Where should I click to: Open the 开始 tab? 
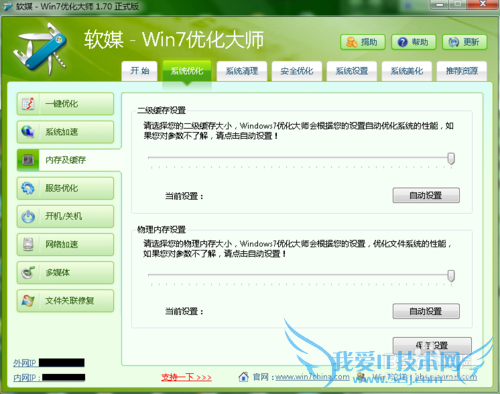click(139, 71)
